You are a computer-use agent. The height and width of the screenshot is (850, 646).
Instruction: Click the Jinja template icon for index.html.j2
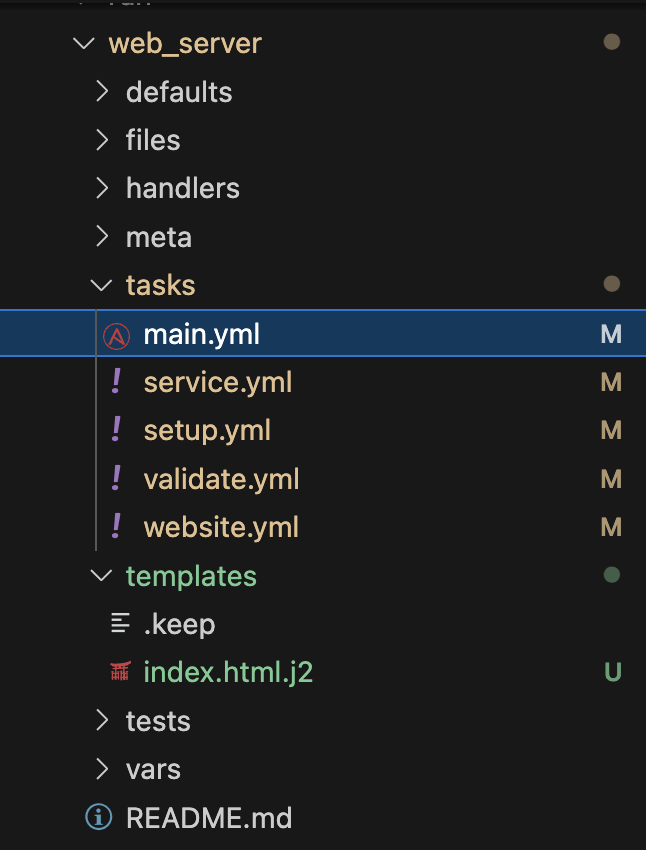[x=120, y=673]
